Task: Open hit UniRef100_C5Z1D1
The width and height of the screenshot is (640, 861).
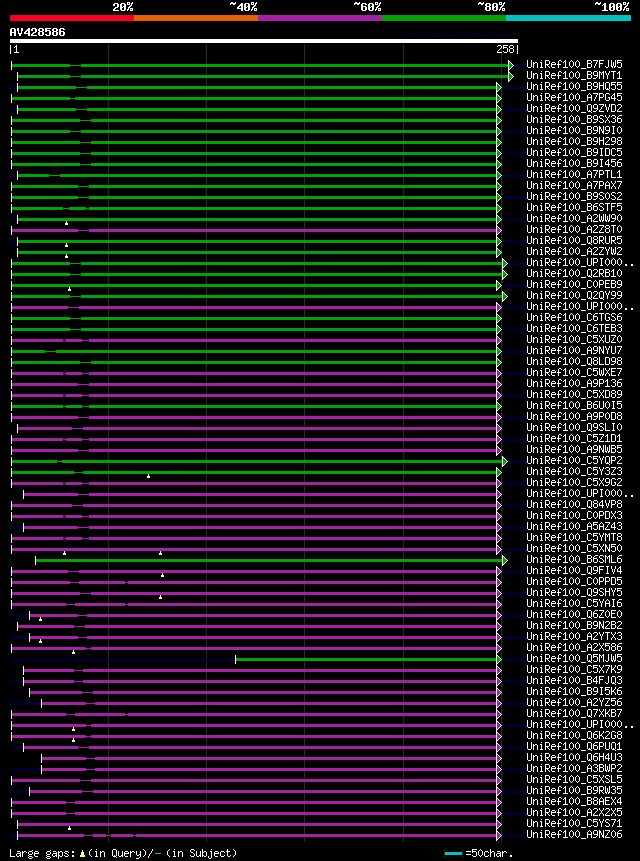Action: 574,438
